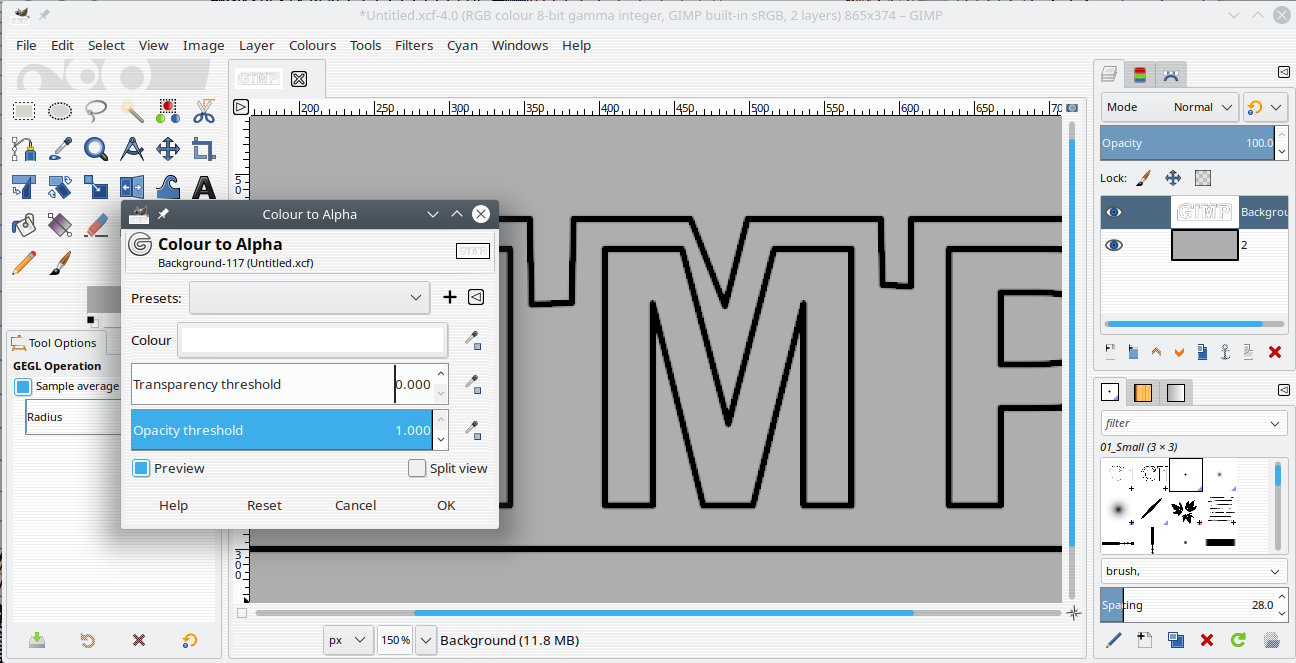Enable the Split view checkbox

click(417, 468)
